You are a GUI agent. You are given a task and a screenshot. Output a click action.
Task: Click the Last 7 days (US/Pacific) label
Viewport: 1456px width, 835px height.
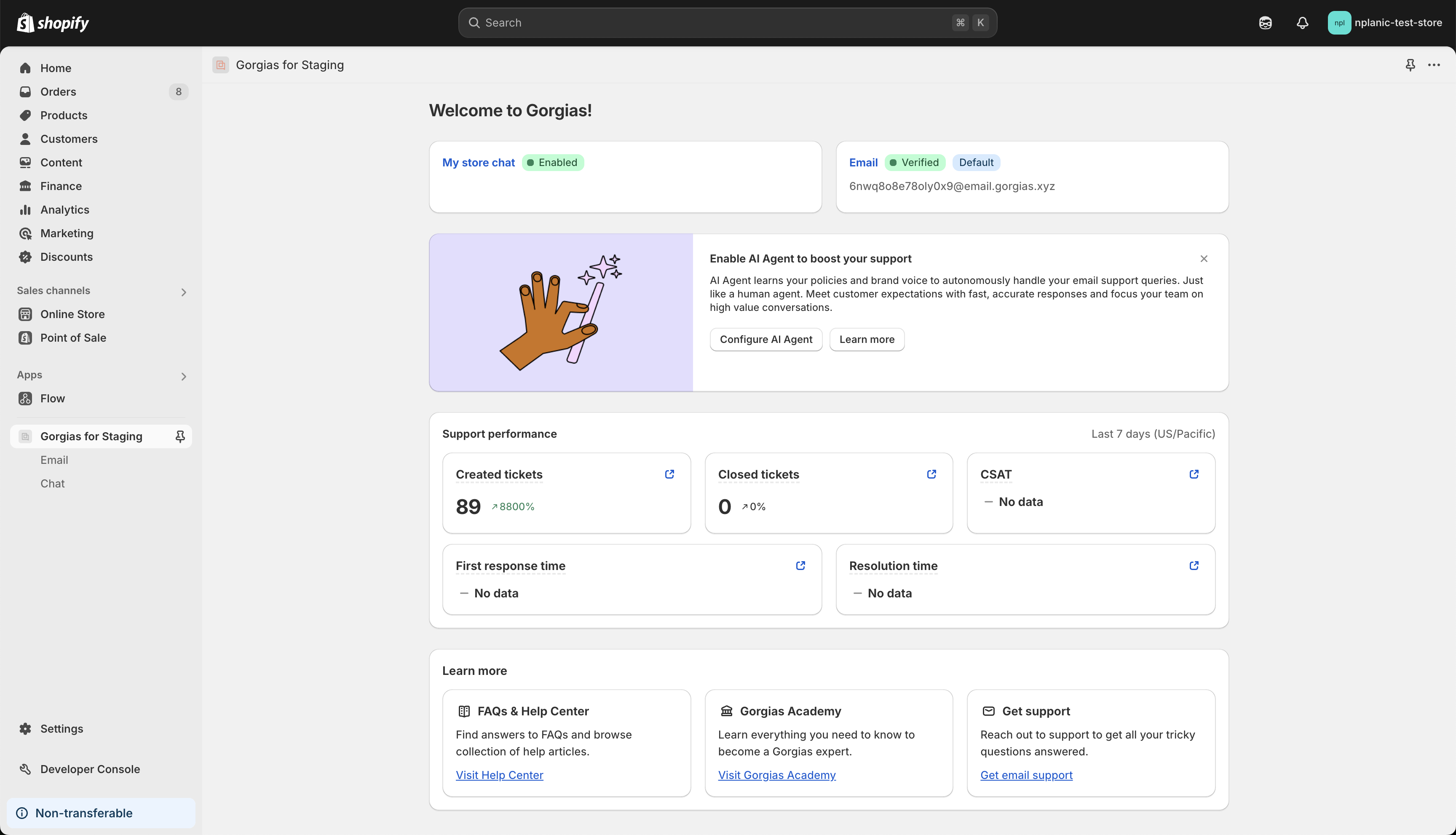pos(1153,434)
